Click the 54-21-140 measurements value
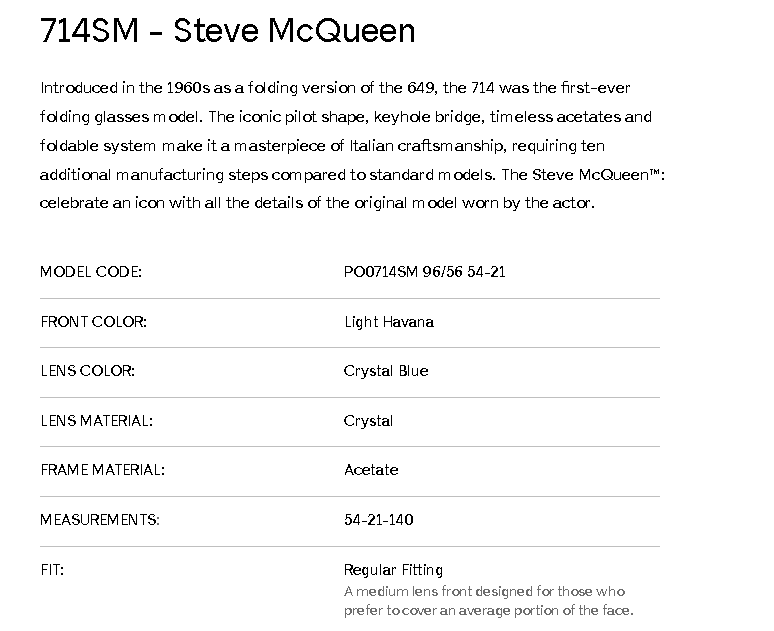This screenshot has width=774, height=631. click(x=378, y=520)
